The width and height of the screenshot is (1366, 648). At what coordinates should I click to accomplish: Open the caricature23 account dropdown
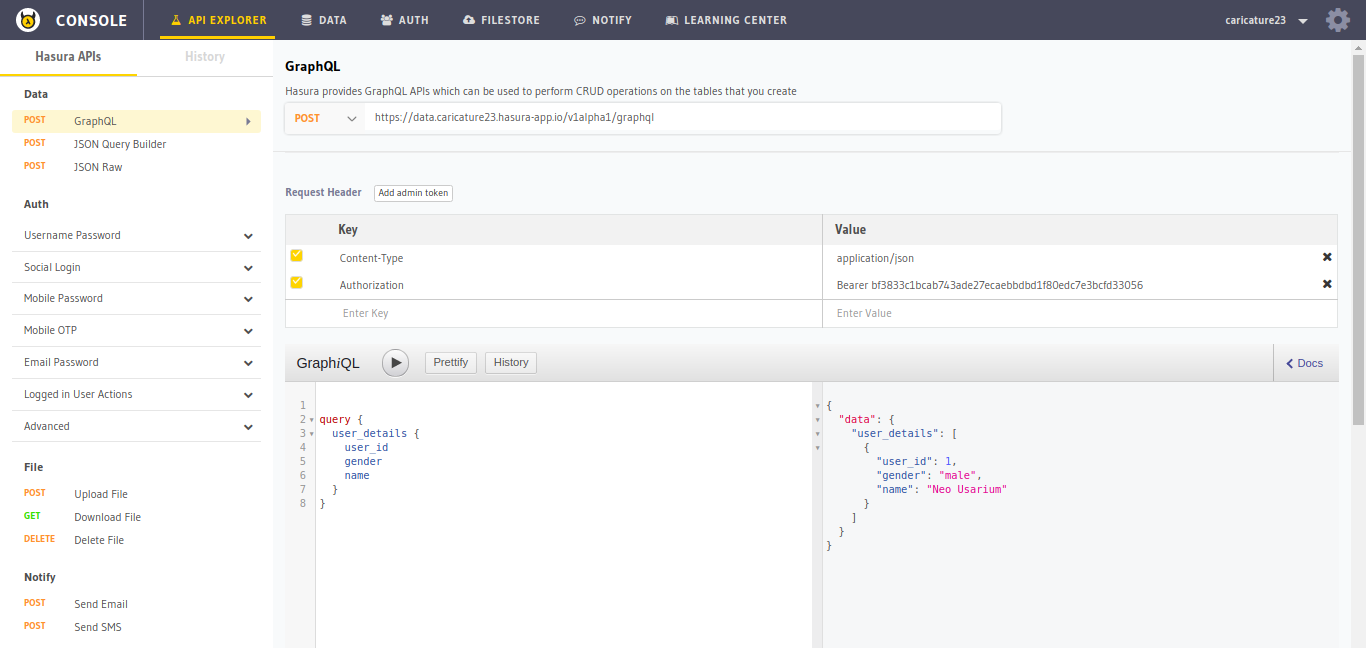point(1266,20)
